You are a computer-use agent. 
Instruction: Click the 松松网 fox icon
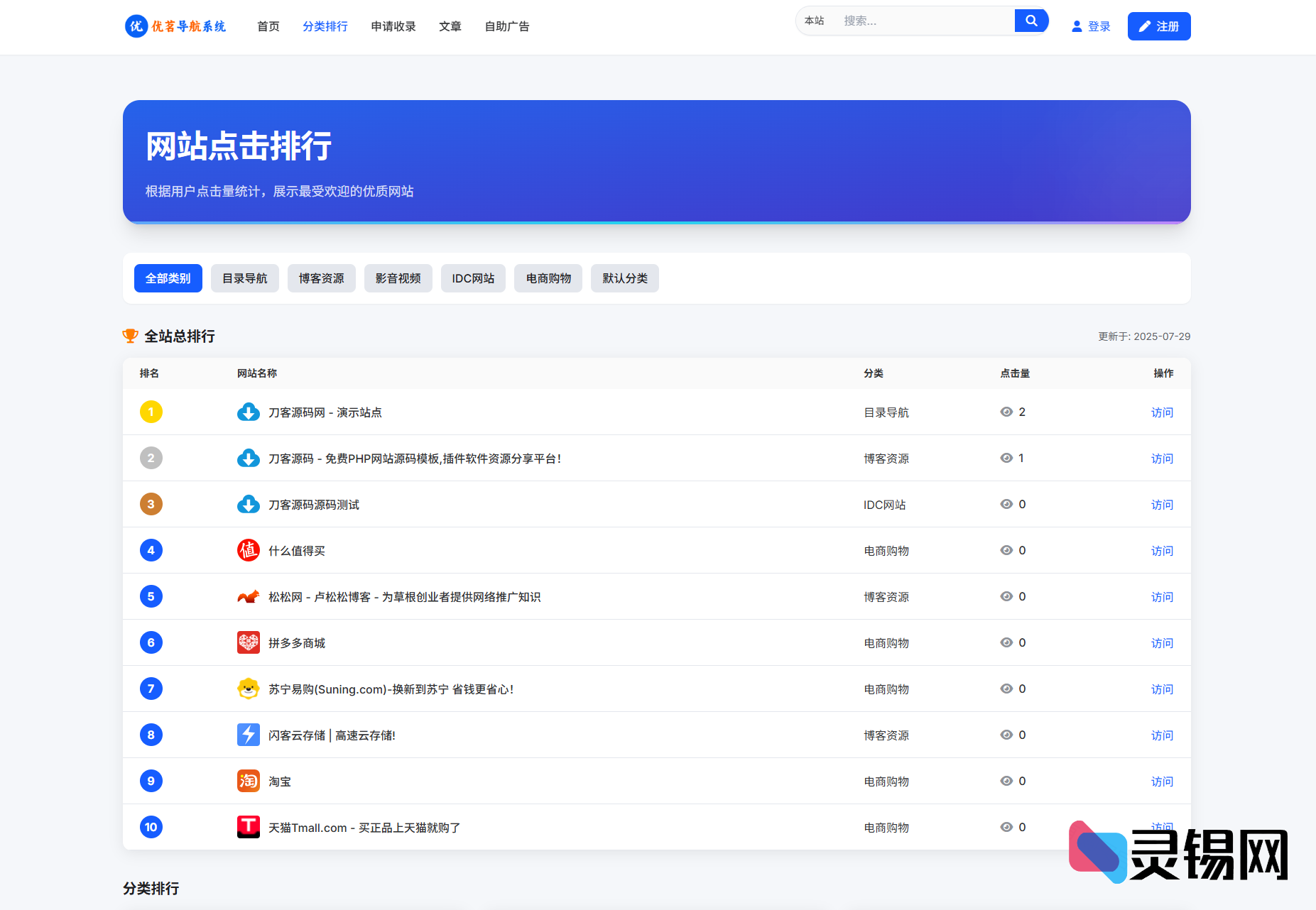(248, 596)
